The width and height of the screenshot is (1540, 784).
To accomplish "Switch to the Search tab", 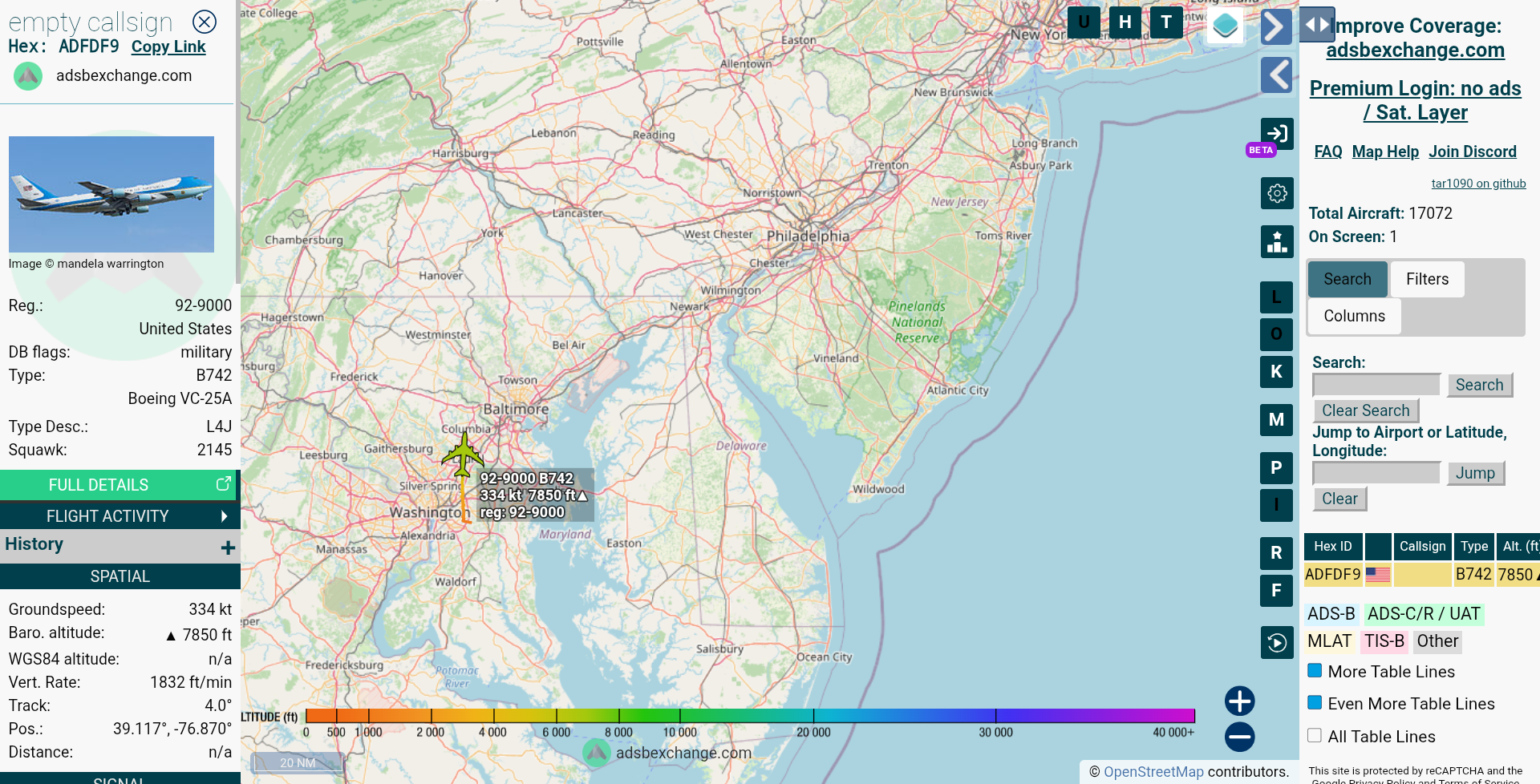I will [x=1347, y=279].
